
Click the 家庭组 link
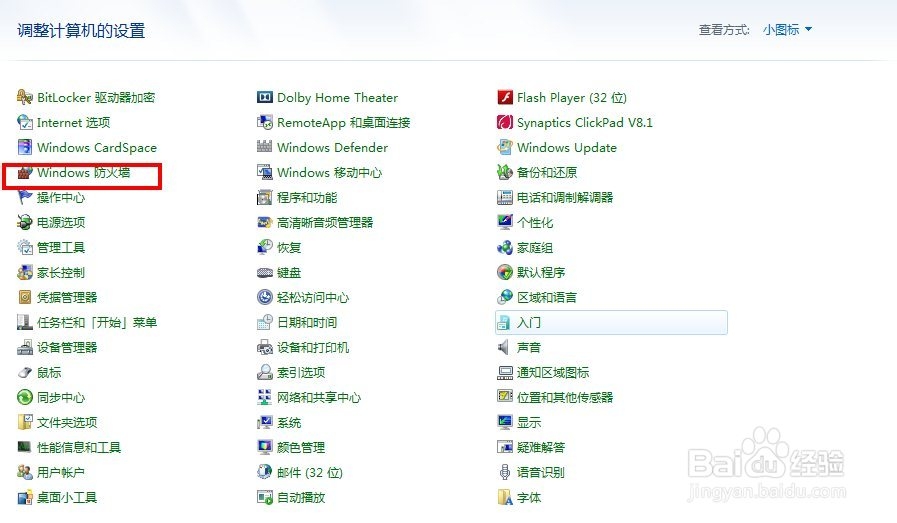[x=535, y=247]
